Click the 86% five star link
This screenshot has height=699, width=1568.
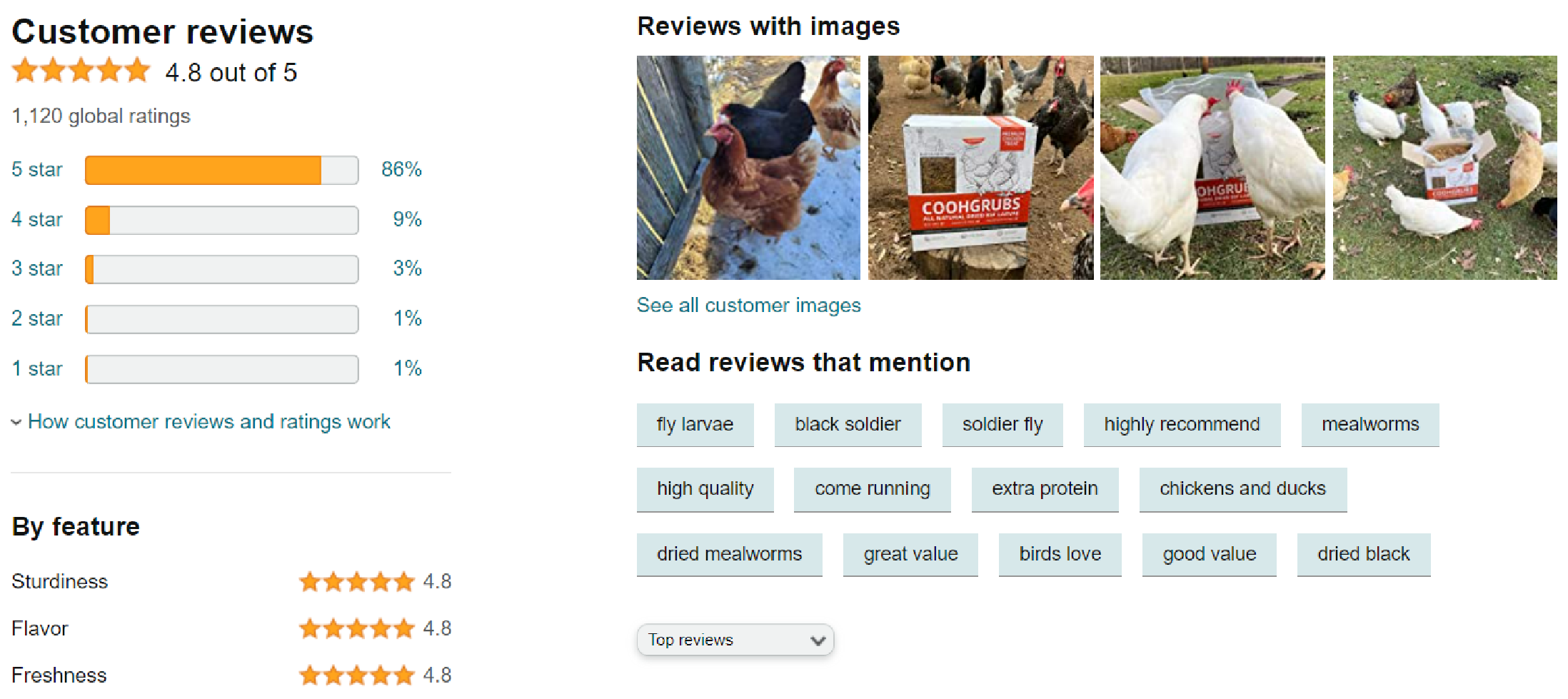401,169
